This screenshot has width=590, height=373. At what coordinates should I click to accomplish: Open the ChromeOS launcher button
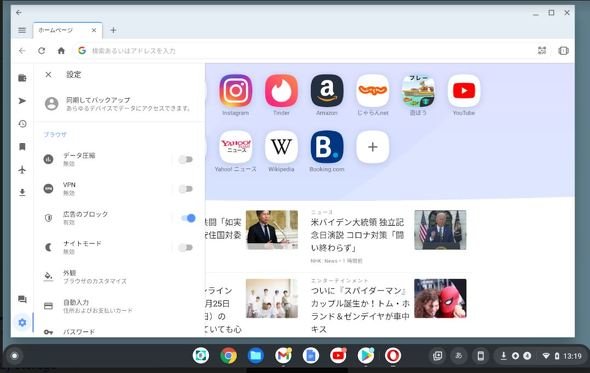pyautogui.click(x=14, y=356)
